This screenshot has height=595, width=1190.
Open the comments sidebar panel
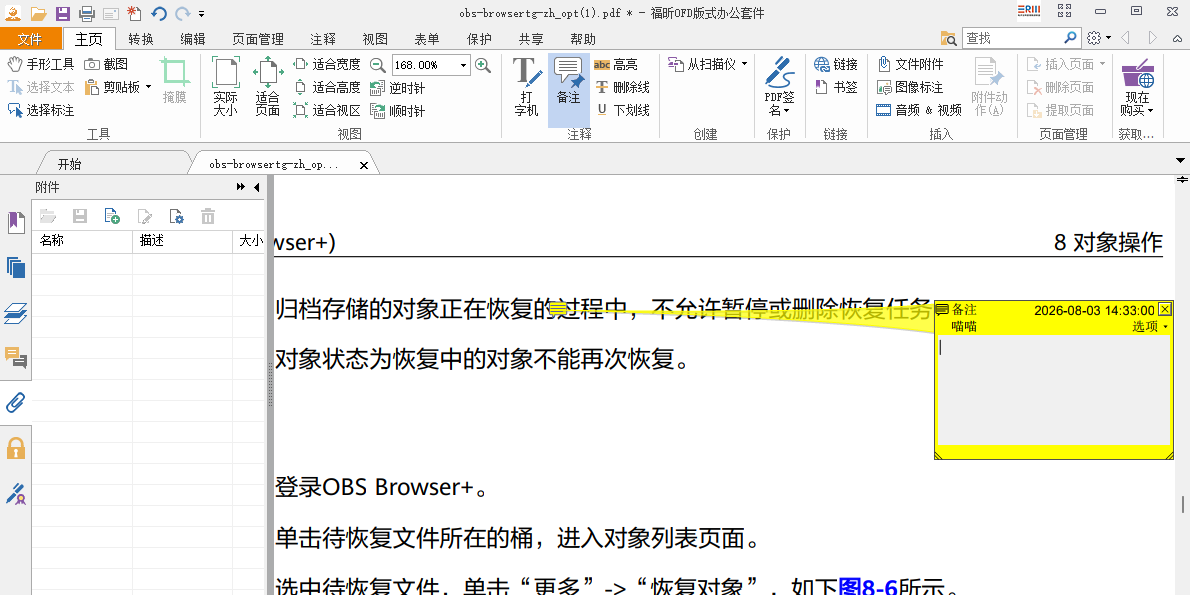pos(16,357)
